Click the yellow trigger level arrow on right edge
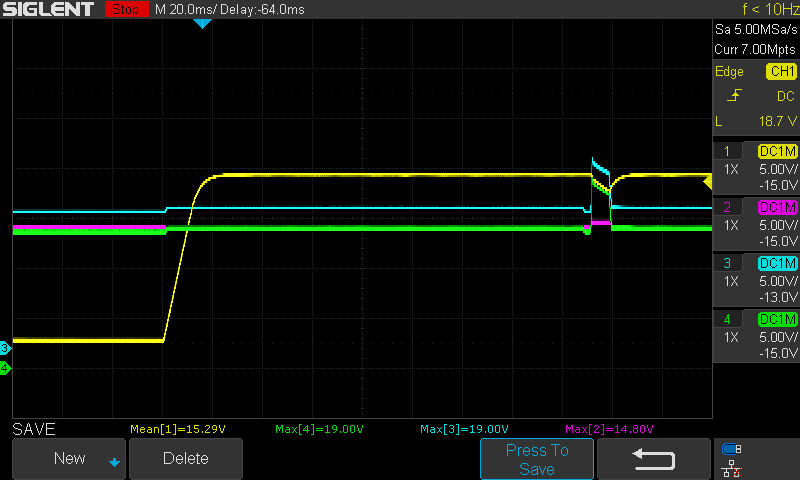This screenshot has height=480, width=800. point(708,182)
